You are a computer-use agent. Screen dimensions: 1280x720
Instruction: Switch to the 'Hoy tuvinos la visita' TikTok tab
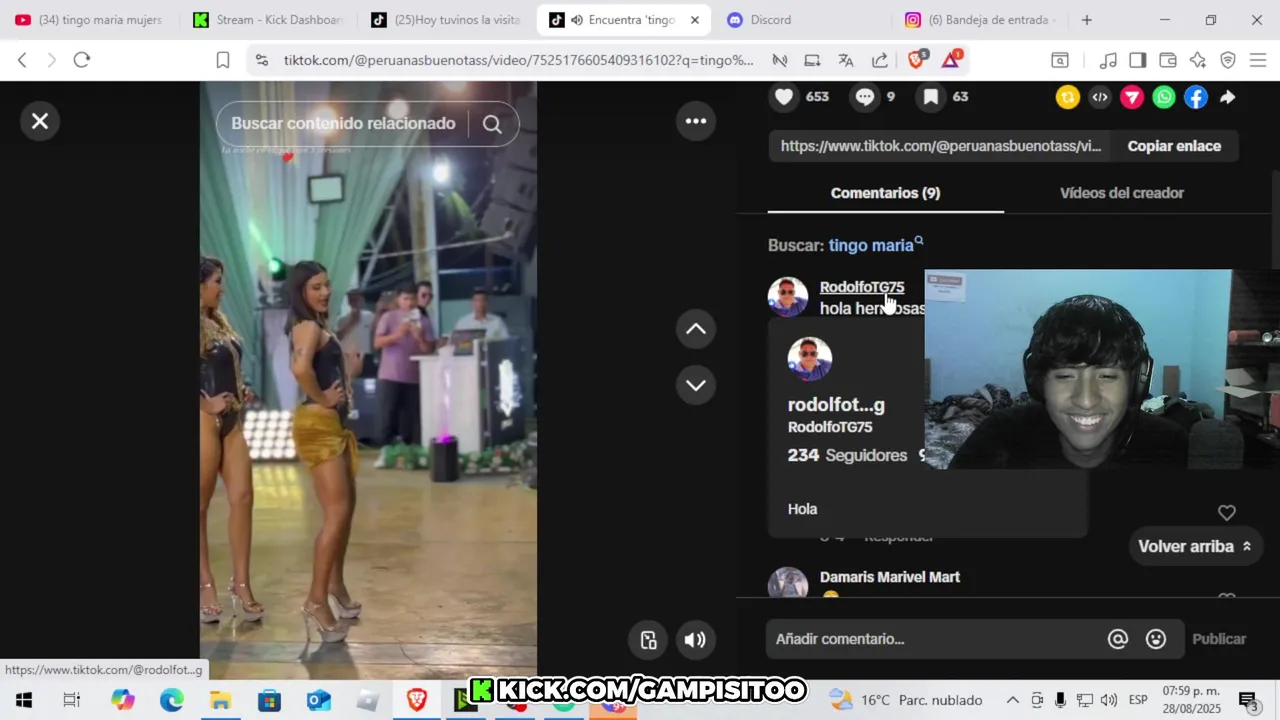(x=446, y=20)
